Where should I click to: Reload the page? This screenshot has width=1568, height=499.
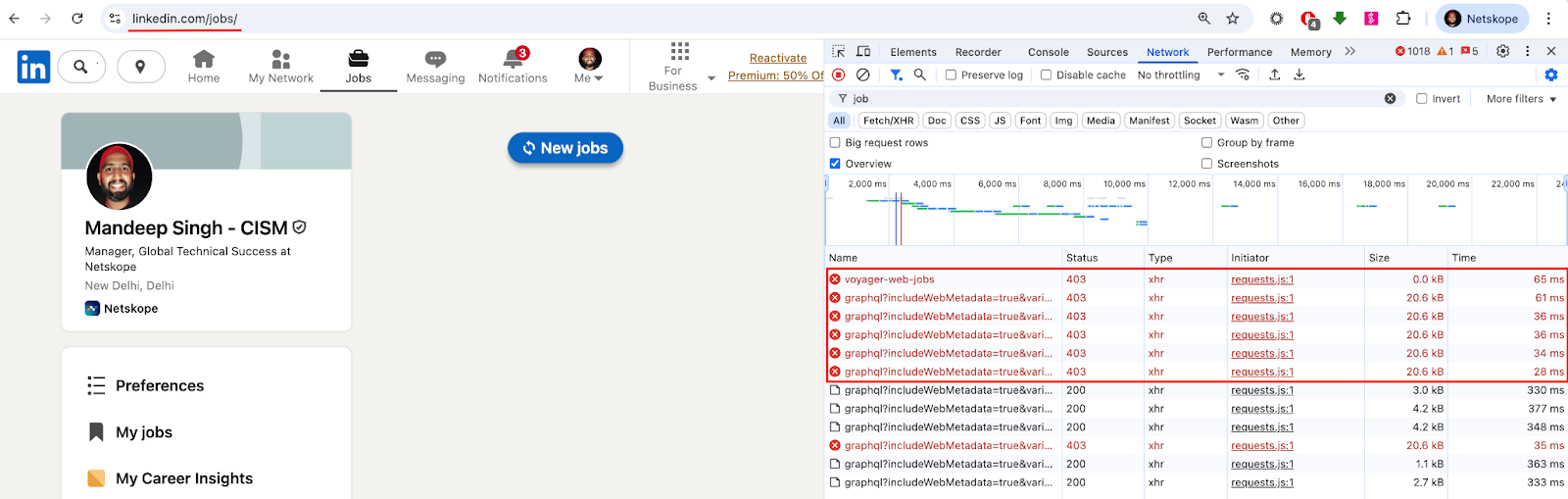pos(77,19)
